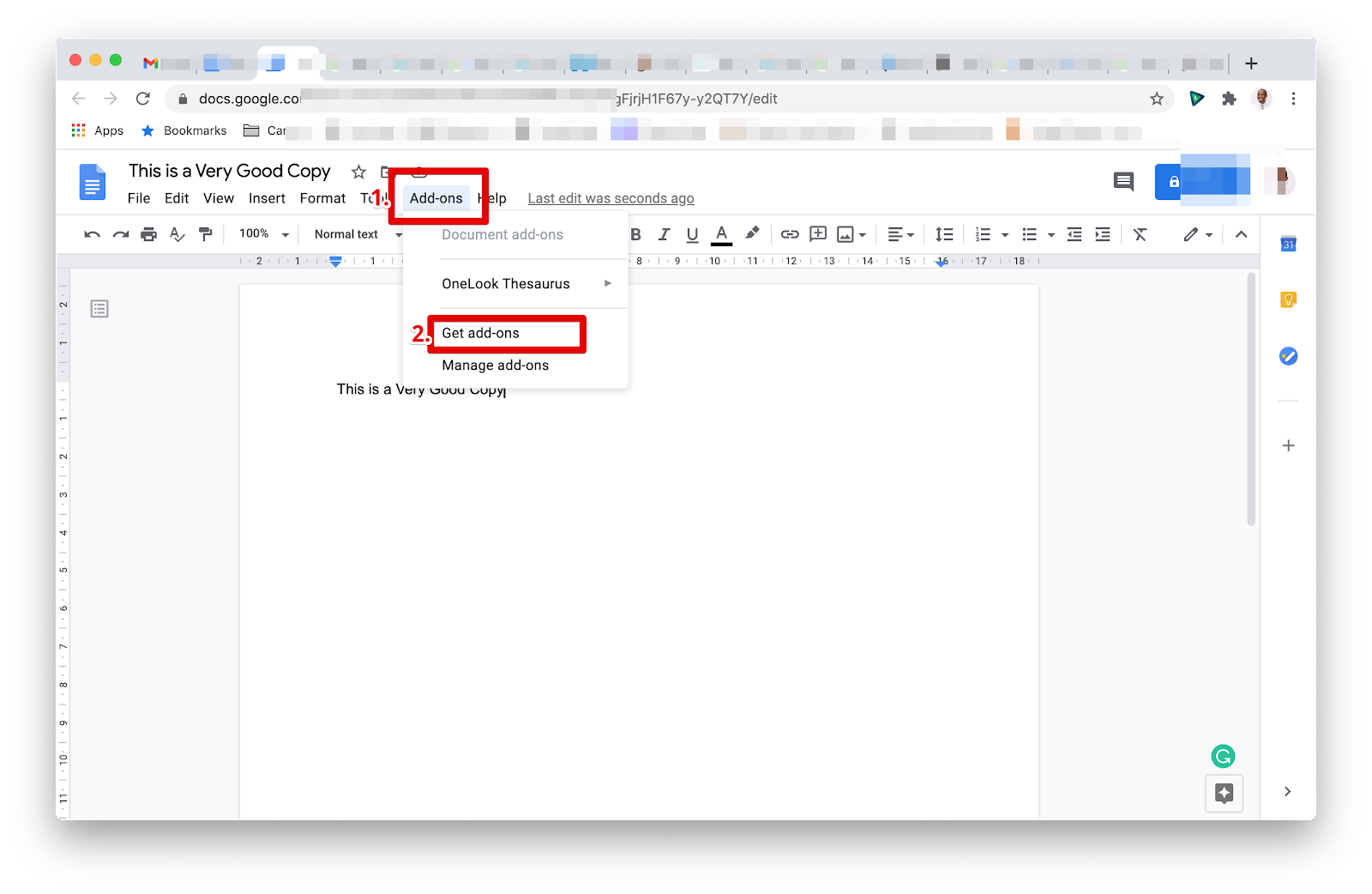Image resolution: width=1372 pixels, height=894 pixels.
Task: Toggle bold formatting
Action: point(635,233)
